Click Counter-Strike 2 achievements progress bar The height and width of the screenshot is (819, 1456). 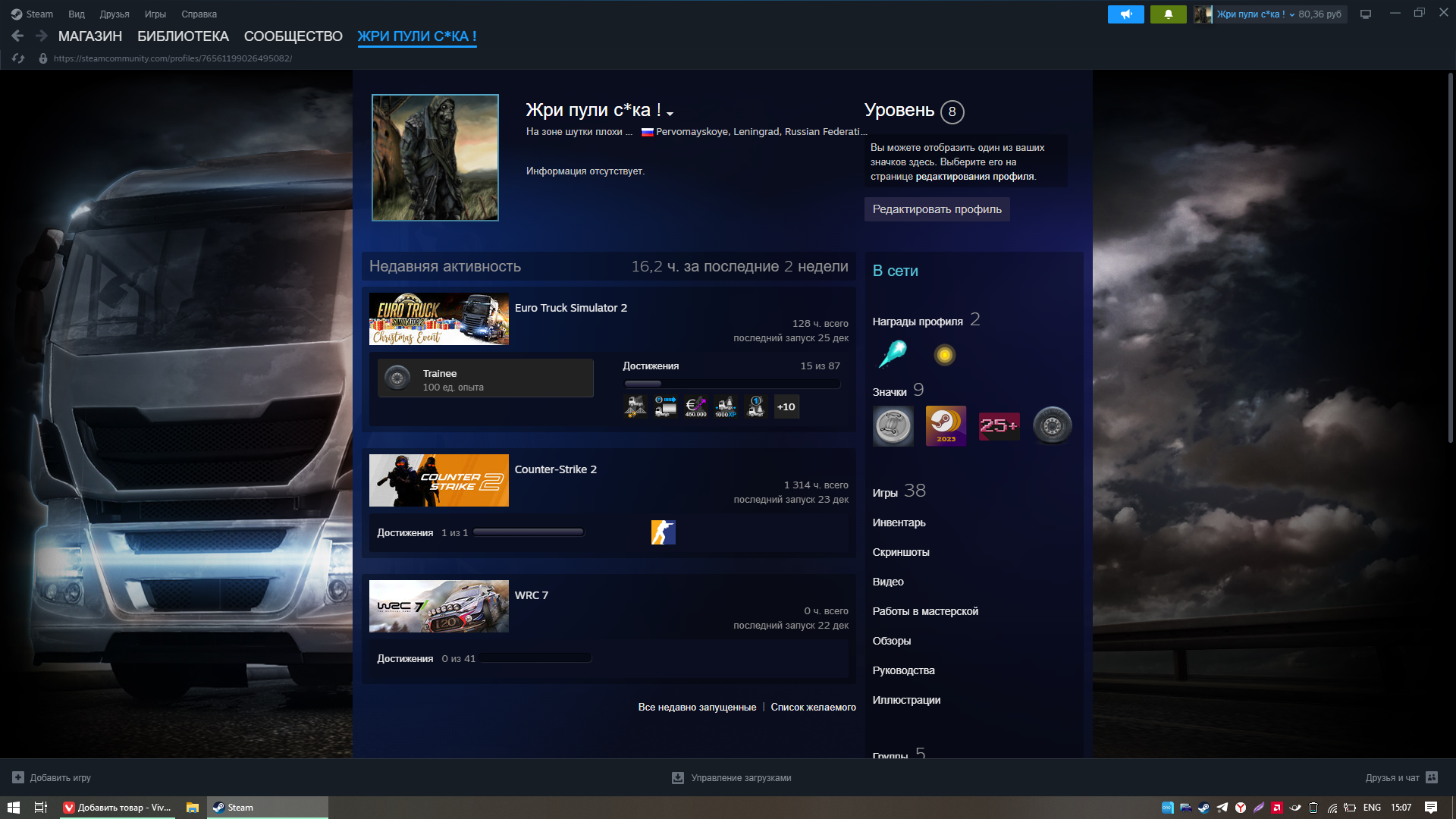click(529, 532)
